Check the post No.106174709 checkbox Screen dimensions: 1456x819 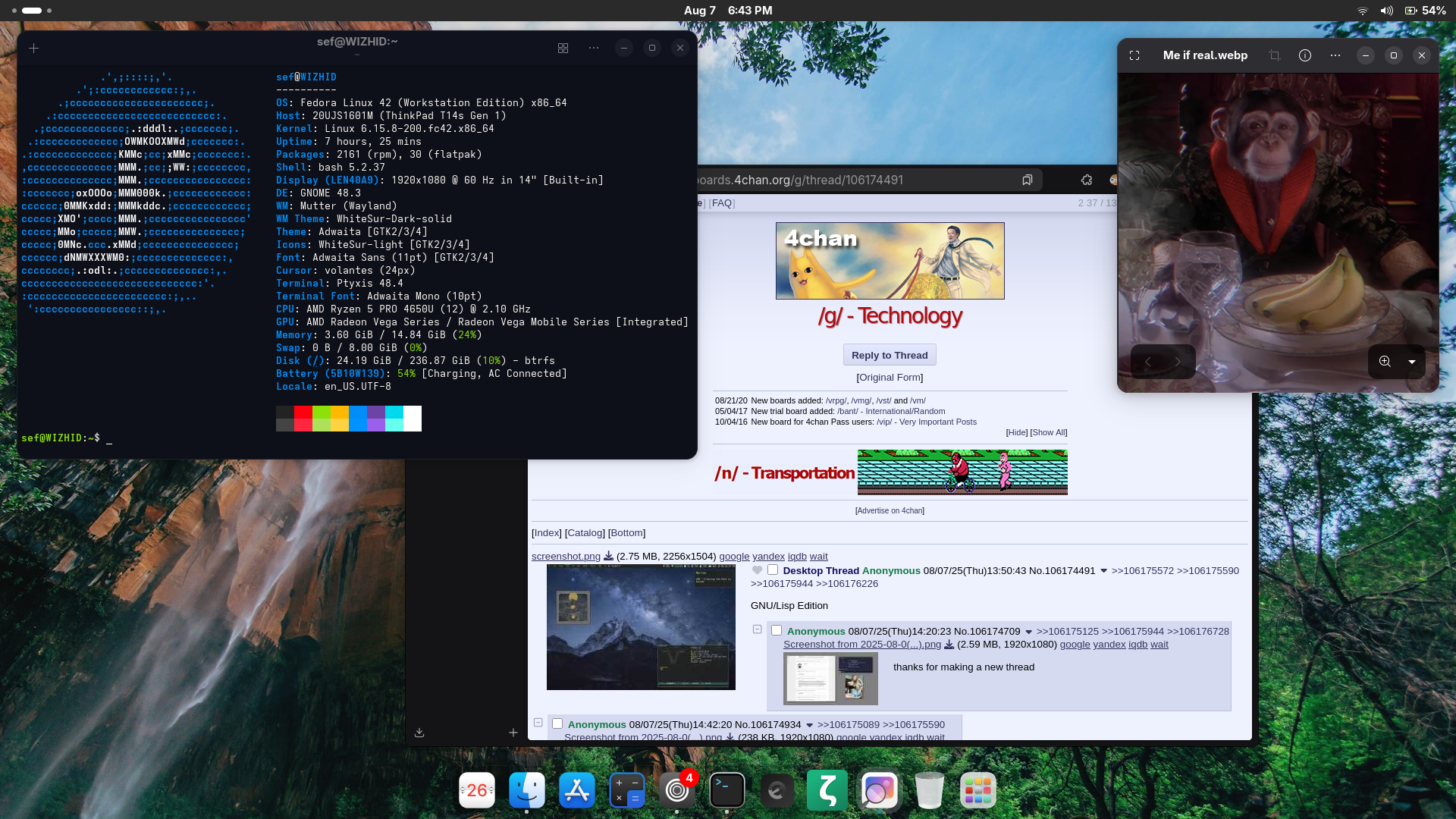pyautogui.click(x=777, y=630)
